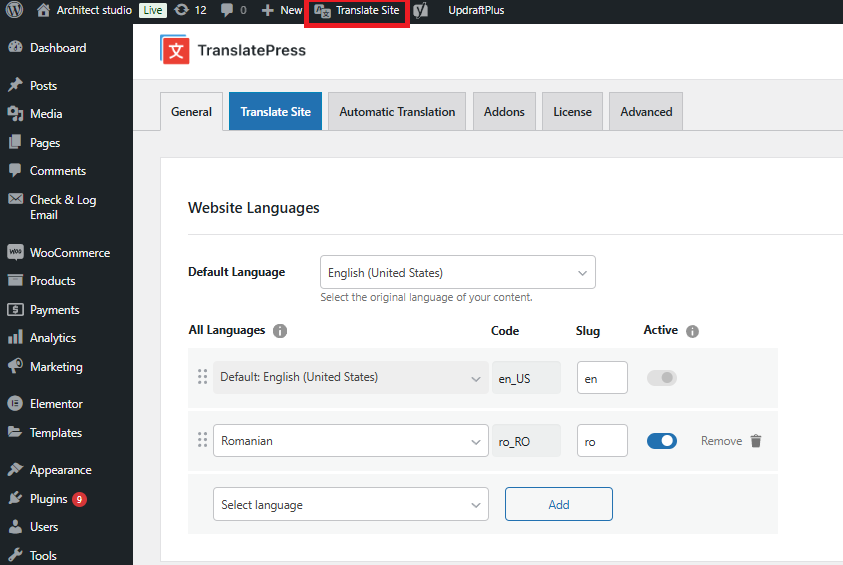Click the ro_RO code field
This screenshot has width=843, height=565.
pos(526,441)
